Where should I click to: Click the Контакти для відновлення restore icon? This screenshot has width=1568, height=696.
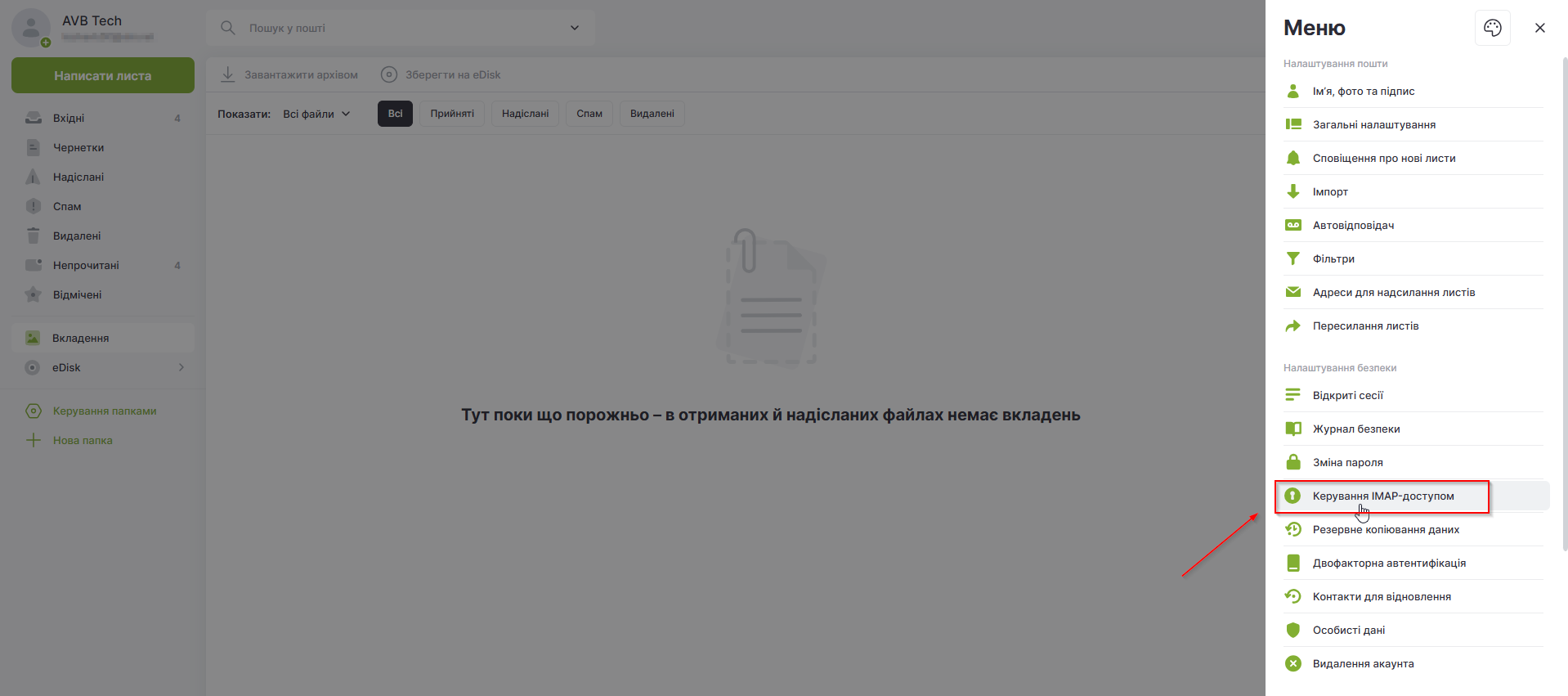1292,596
